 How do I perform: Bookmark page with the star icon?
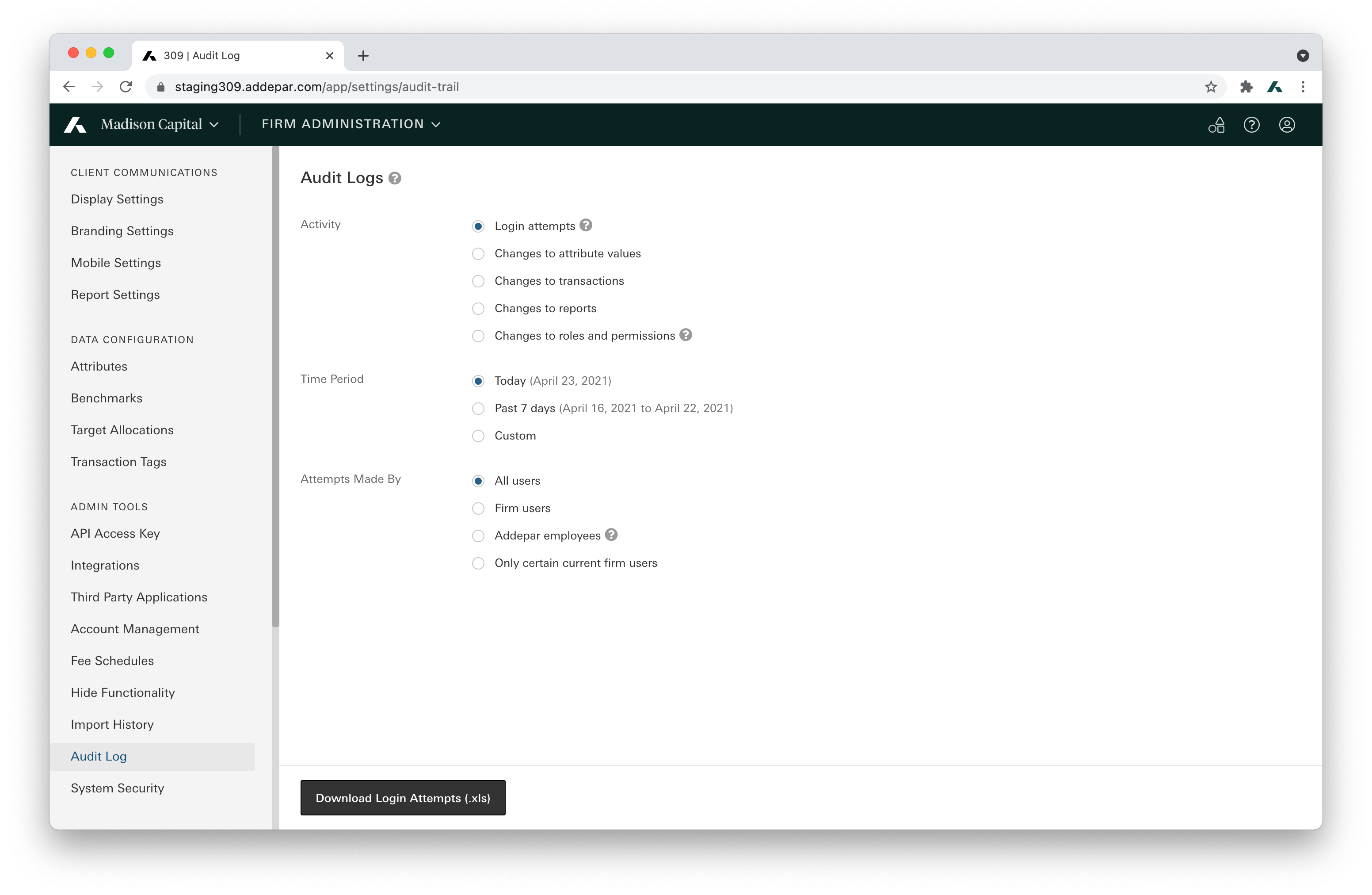coord(1211,87)
